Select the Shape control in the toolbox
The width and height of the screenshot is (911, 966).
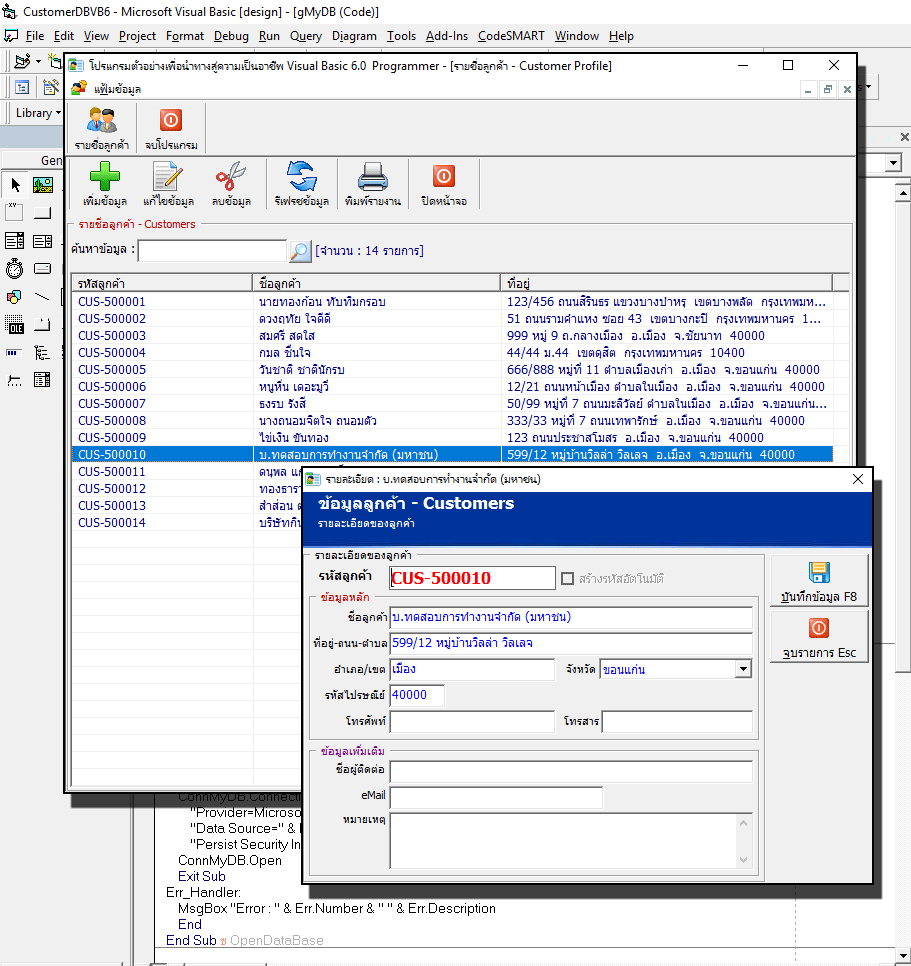tap(14, 297)
